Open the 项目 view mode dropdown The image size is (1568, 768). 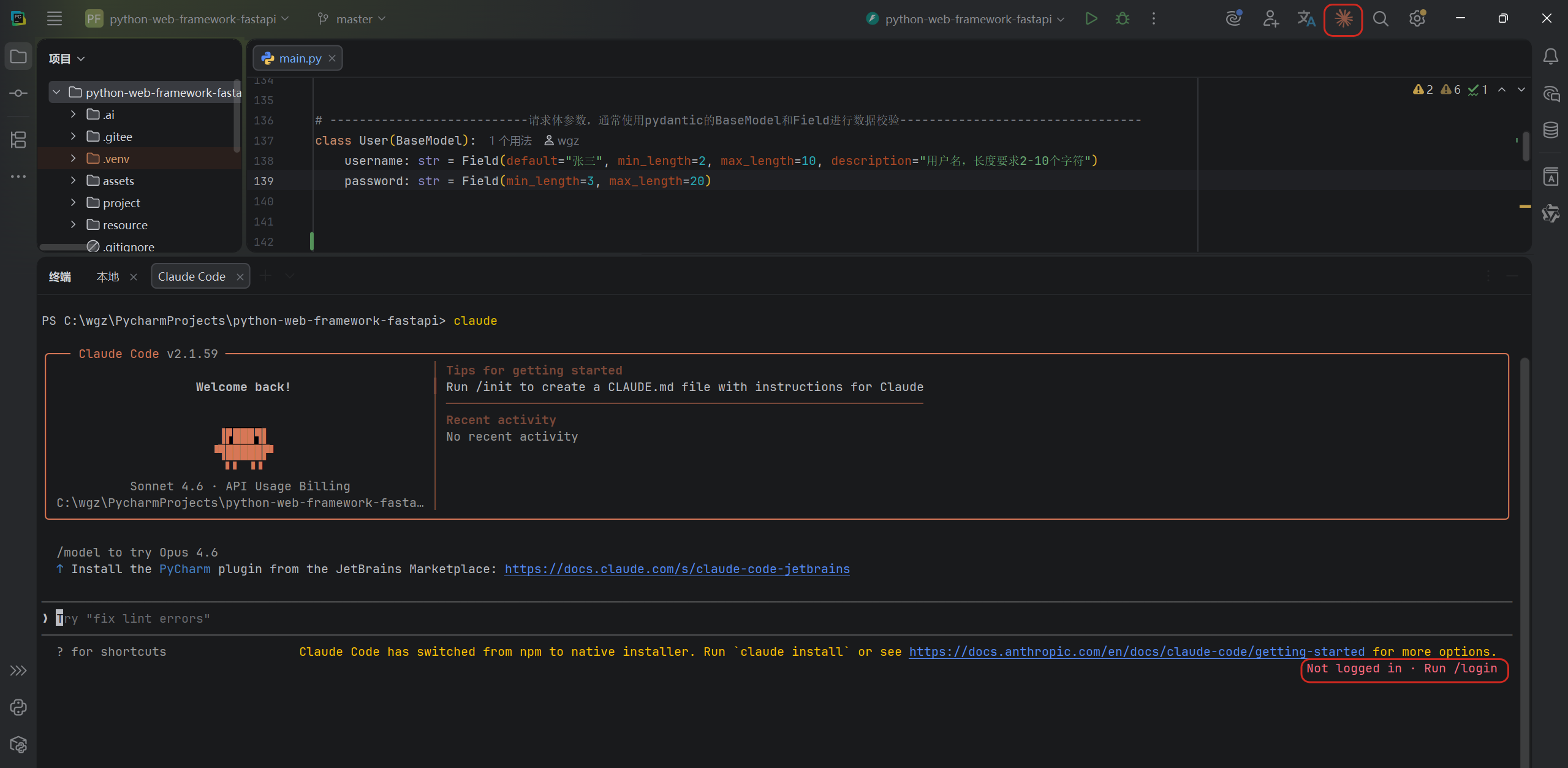(x=67, y=59)
